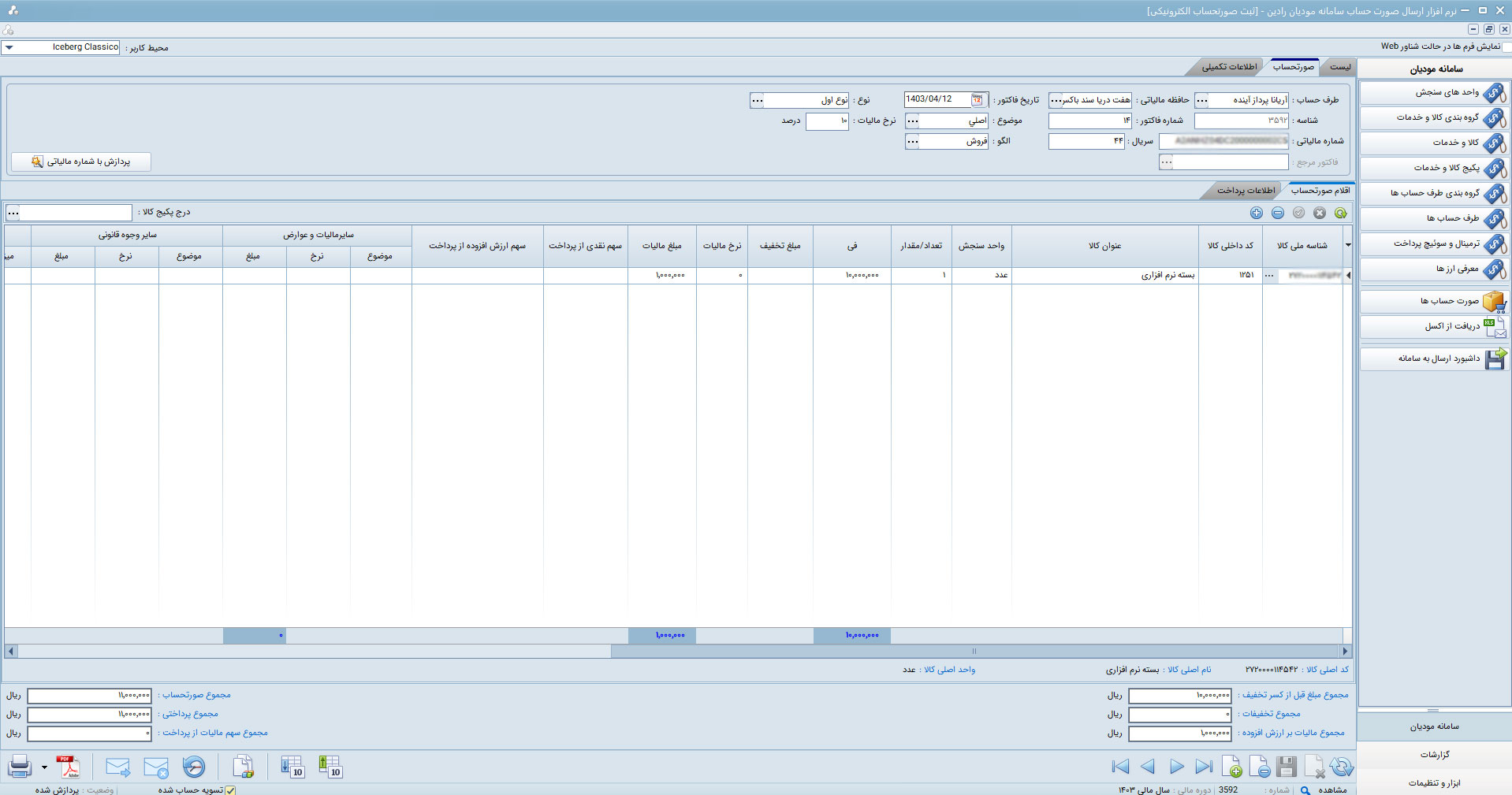Open the Iceberg Classico theme dropdown
This screenshot has width=1512, height=795.
point(9,47)
